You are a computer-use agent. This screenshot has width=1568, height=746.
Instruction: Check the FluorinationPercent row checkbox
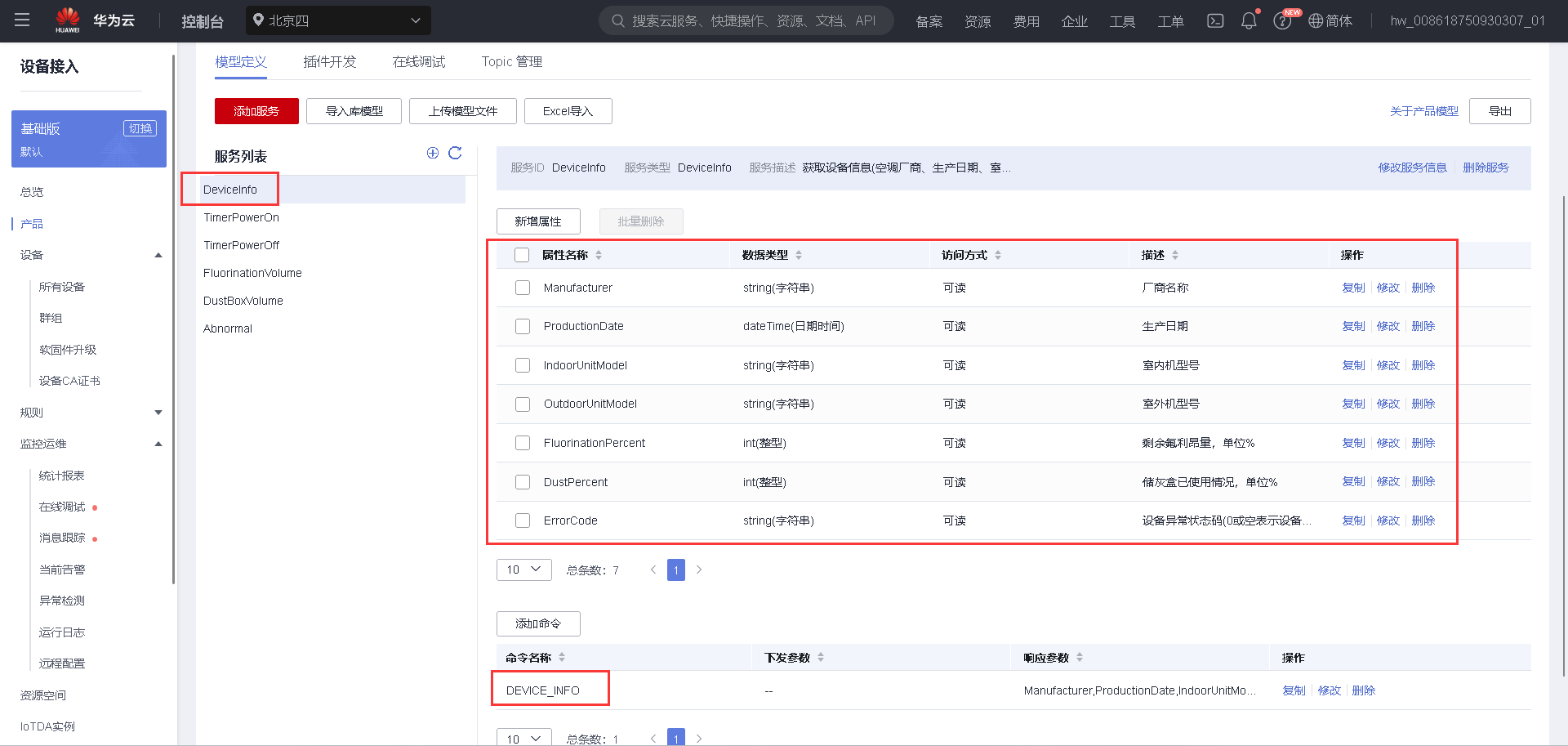tap(523, 443)
